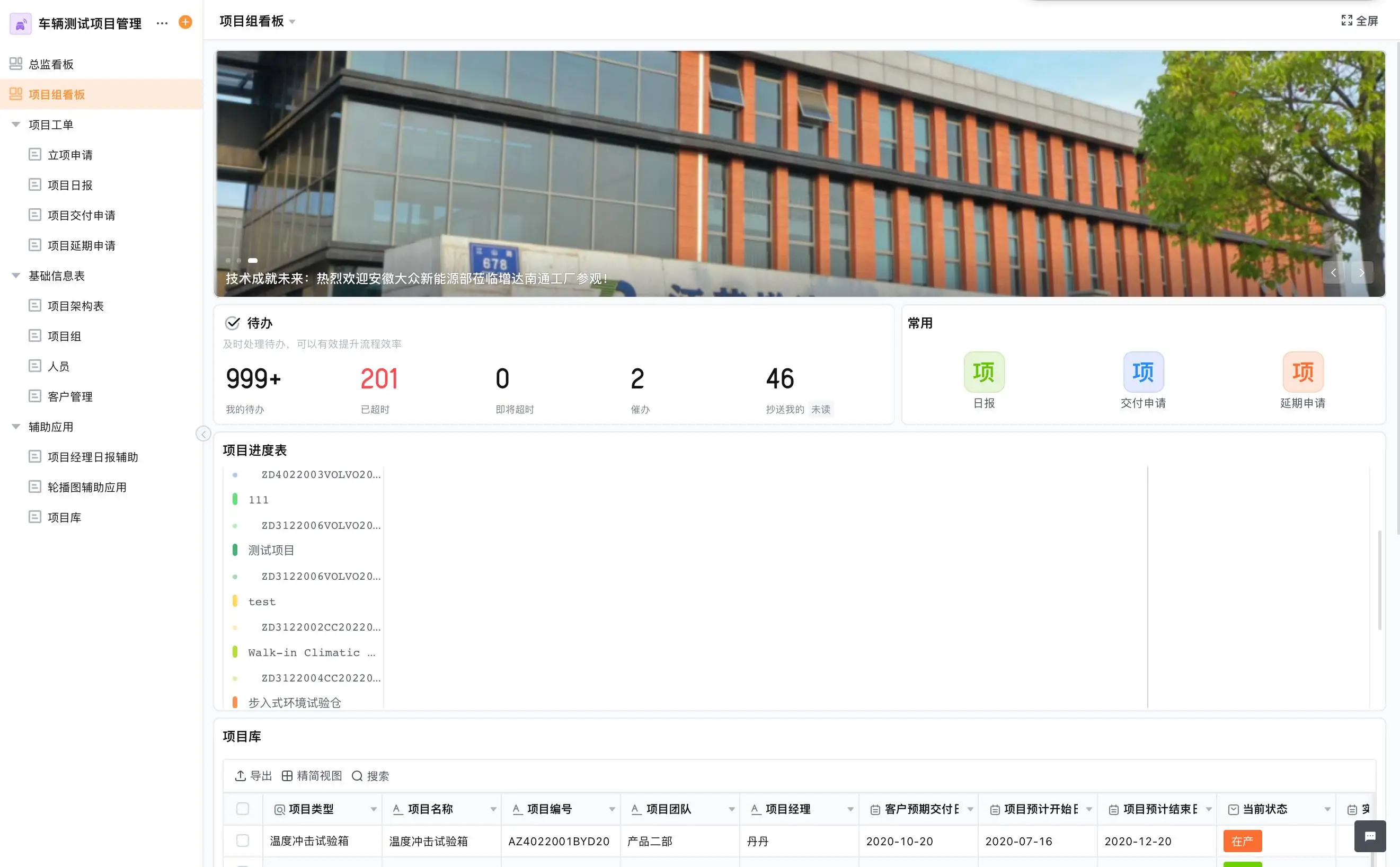The height and width of the screenshot is (867, 1400).
Task: Open 项目名称 column dropdown
Action: (x=493, y=809)
